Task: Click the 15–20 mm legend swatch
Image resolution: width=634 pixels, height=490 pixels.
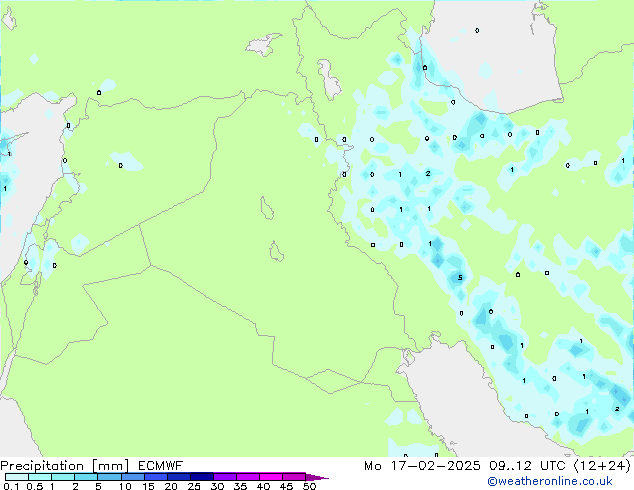Action: tap(155, 477)
